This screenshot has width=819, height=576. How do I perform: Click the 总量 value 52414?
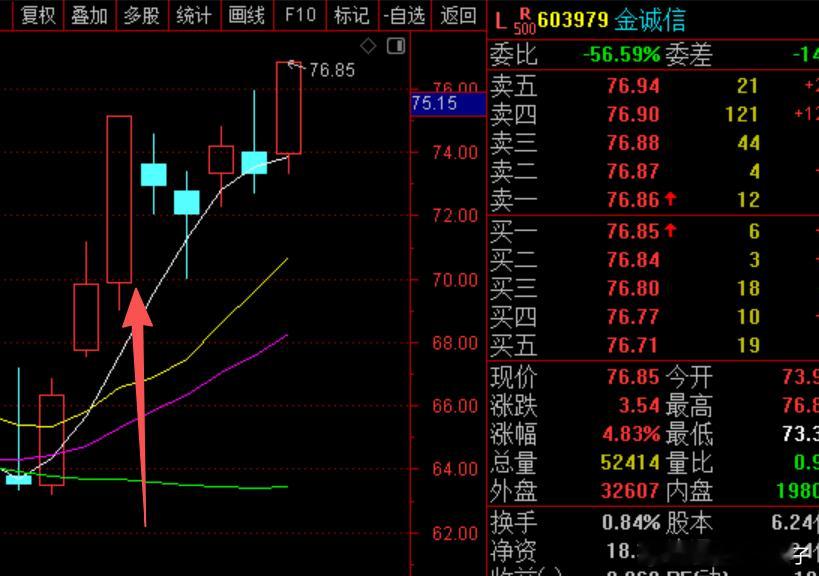[630, 462]
